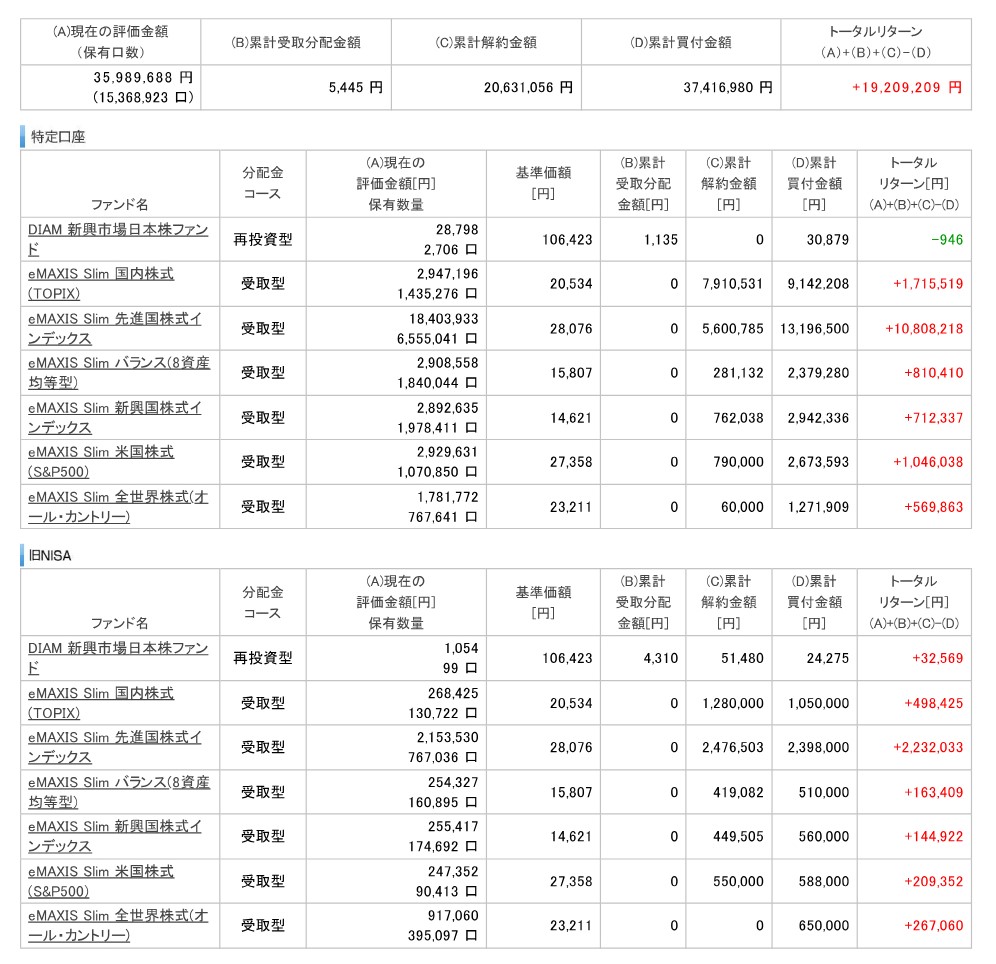Select redemption amount 51,480

pos(742,658)
